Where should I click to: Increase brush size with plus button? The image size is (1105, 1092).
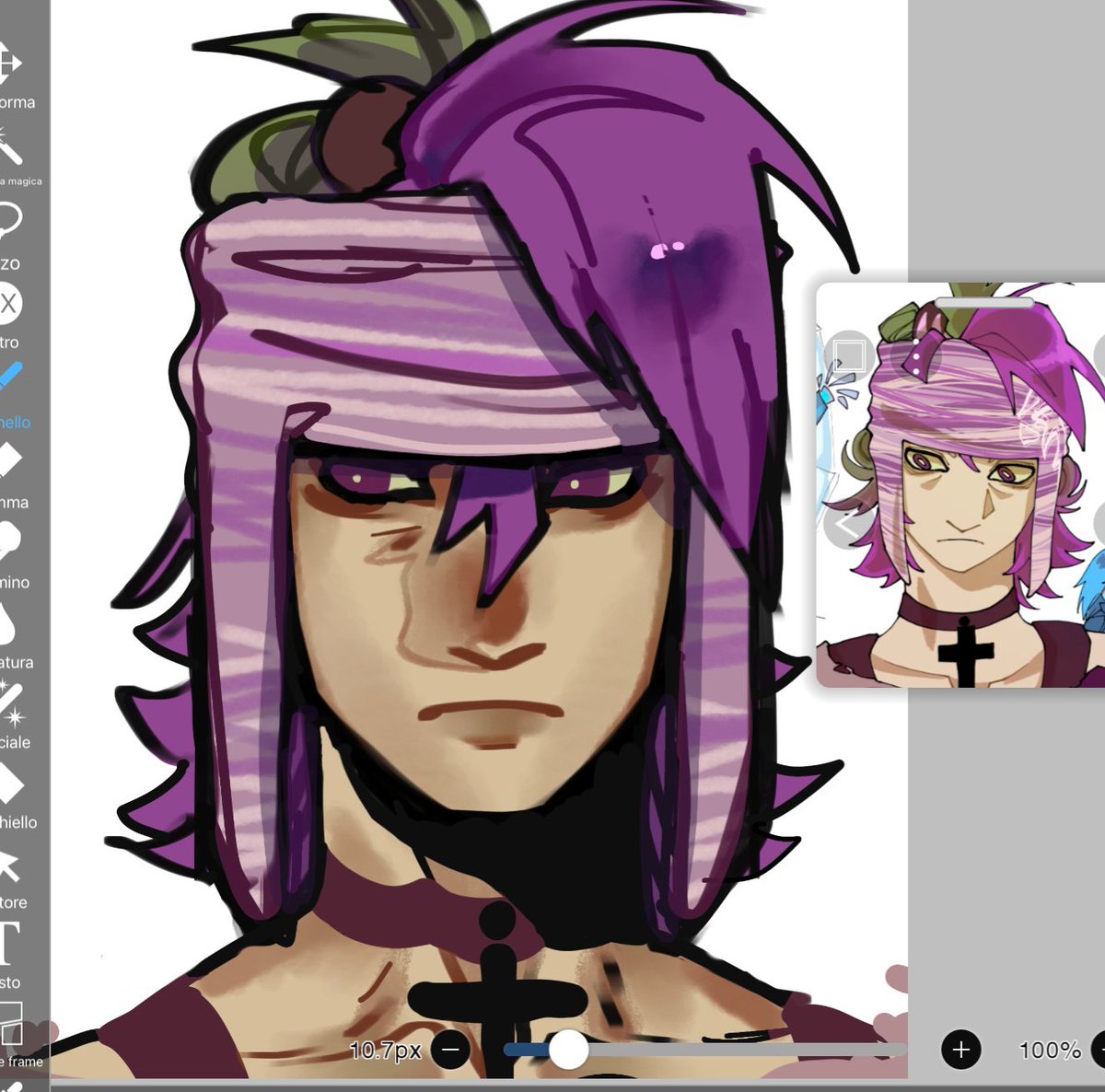(x=961, y=1050)
